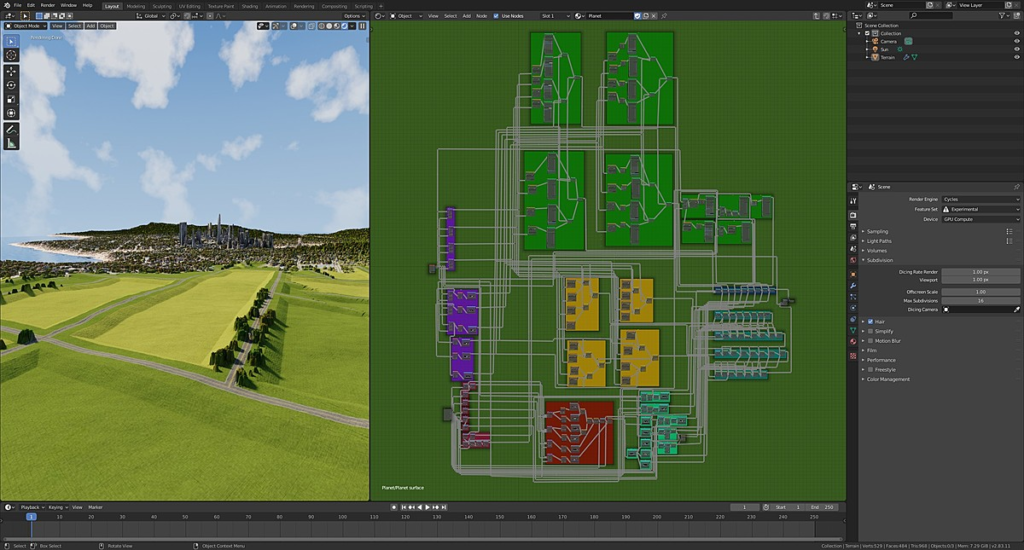
Task: Open the Output properties tab icon
Action: tap(853, 226)
